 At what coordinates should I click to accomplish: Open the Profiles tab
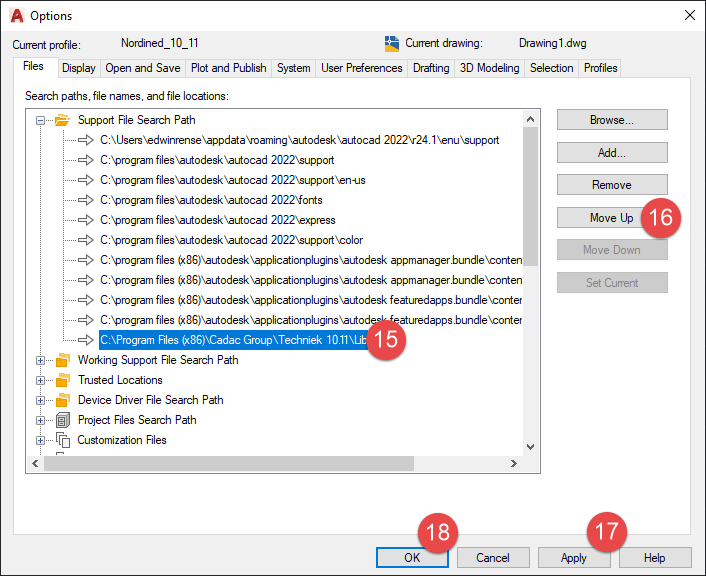(x=600, y=68)
